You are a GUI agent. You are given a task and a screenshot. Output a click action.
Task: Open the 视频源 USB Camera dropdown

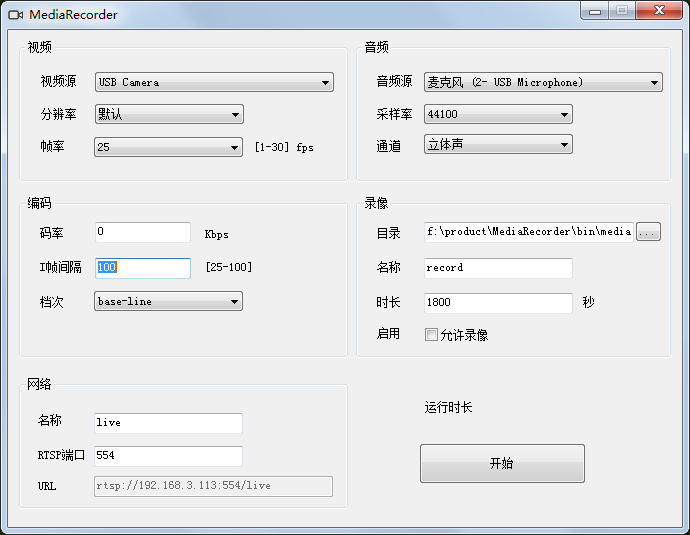(x=214, y=82)
